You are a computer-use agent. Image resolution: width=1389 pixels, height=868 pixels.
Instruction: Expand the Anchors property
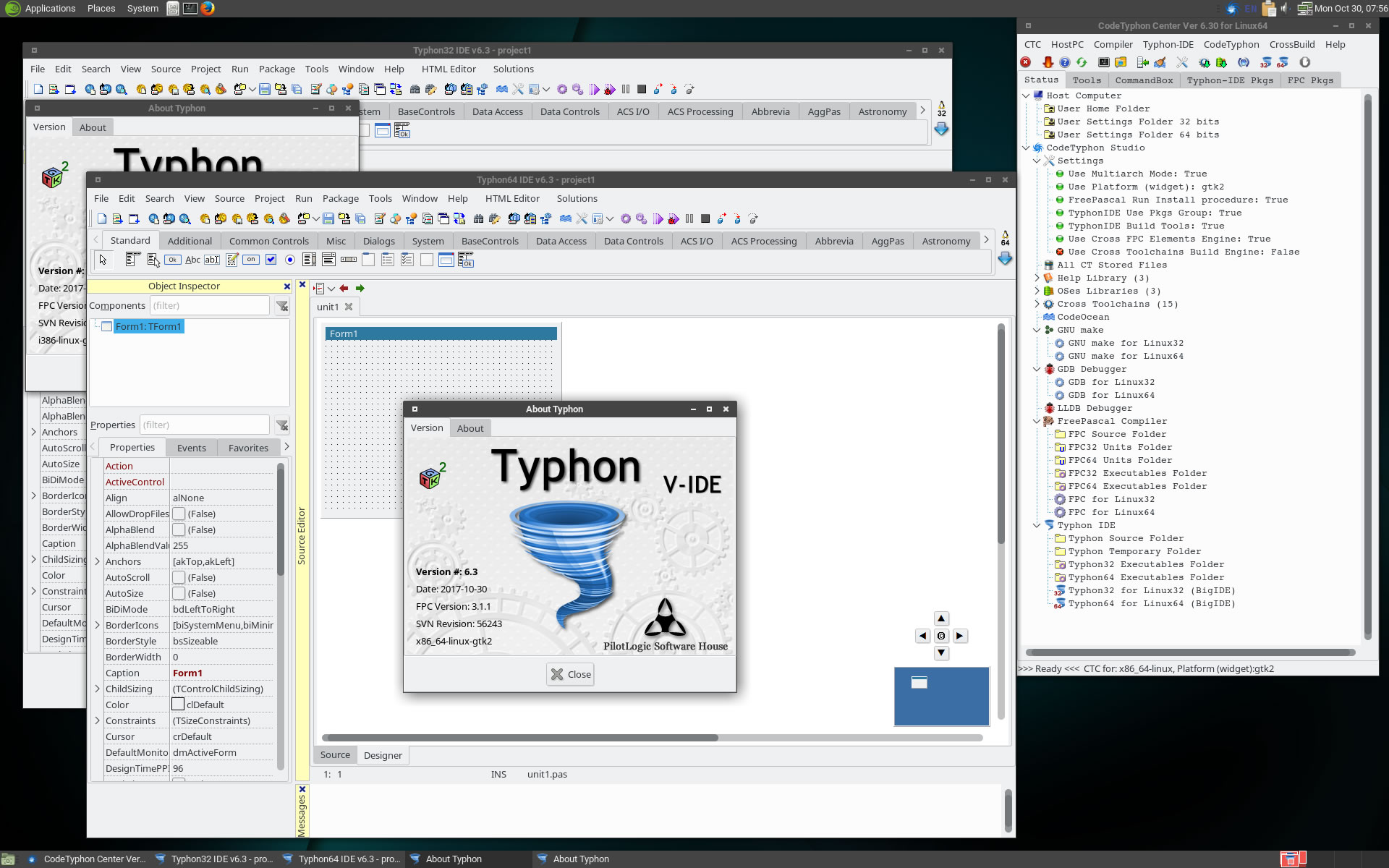(97, 561)
